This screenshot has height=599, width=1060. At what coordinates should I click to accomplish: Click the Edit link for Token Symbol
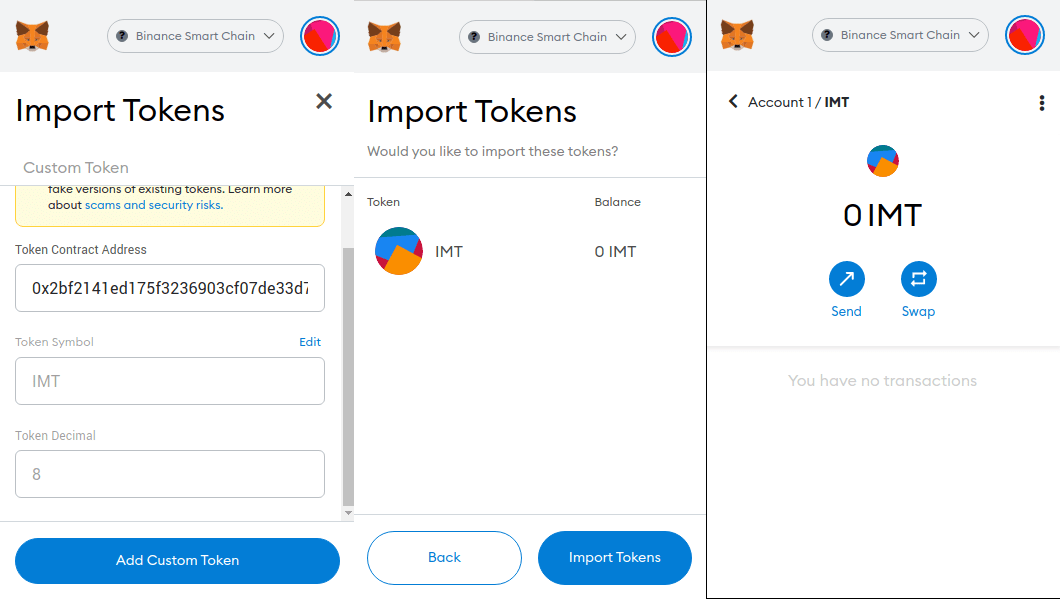pyautogui.click(x=310, y=342)
